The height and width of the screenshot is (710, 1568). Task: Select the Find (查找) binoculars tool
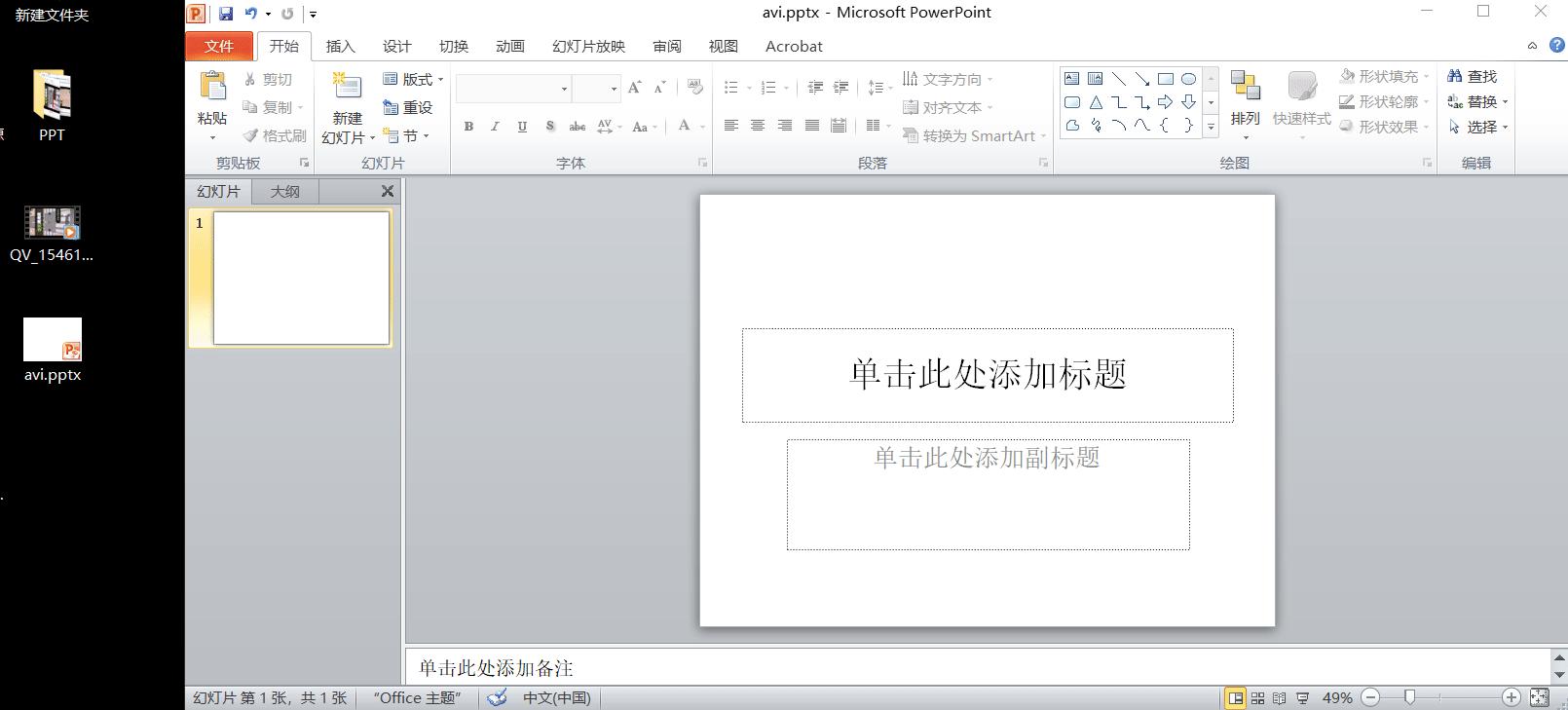pos(1472,76)
